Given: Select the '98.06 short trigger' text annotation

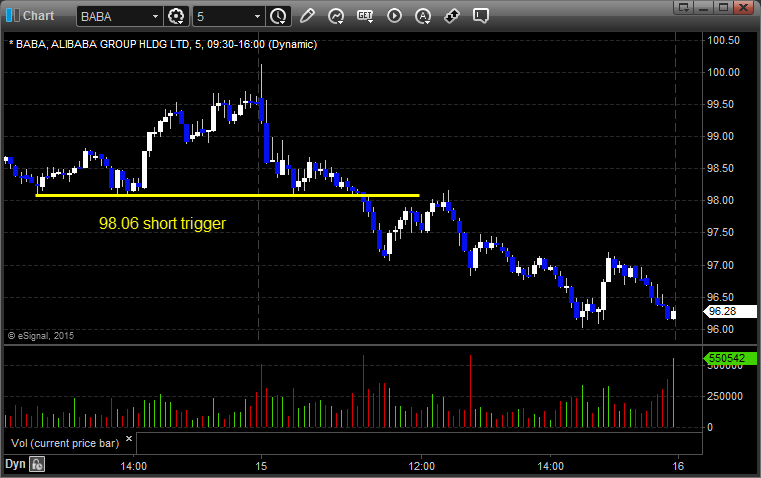Looking at the screenshot, I should click(163, 223).
